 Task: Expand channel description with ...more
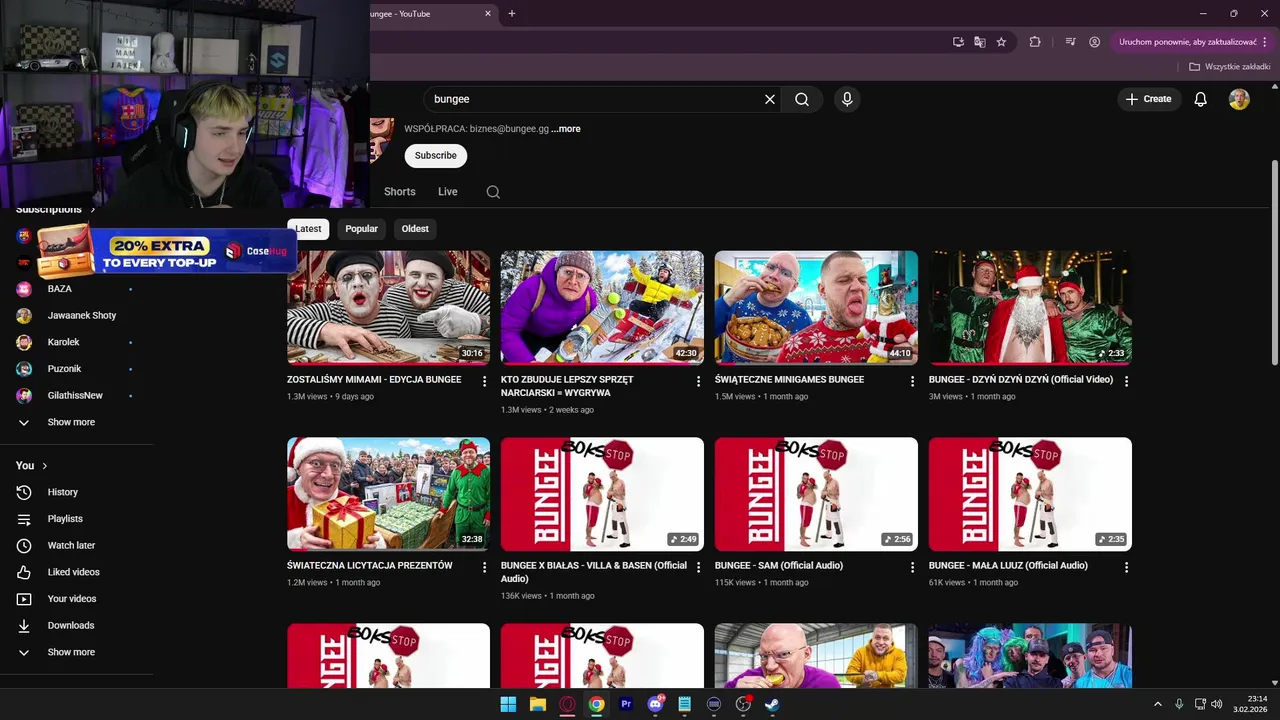point(566,129)
